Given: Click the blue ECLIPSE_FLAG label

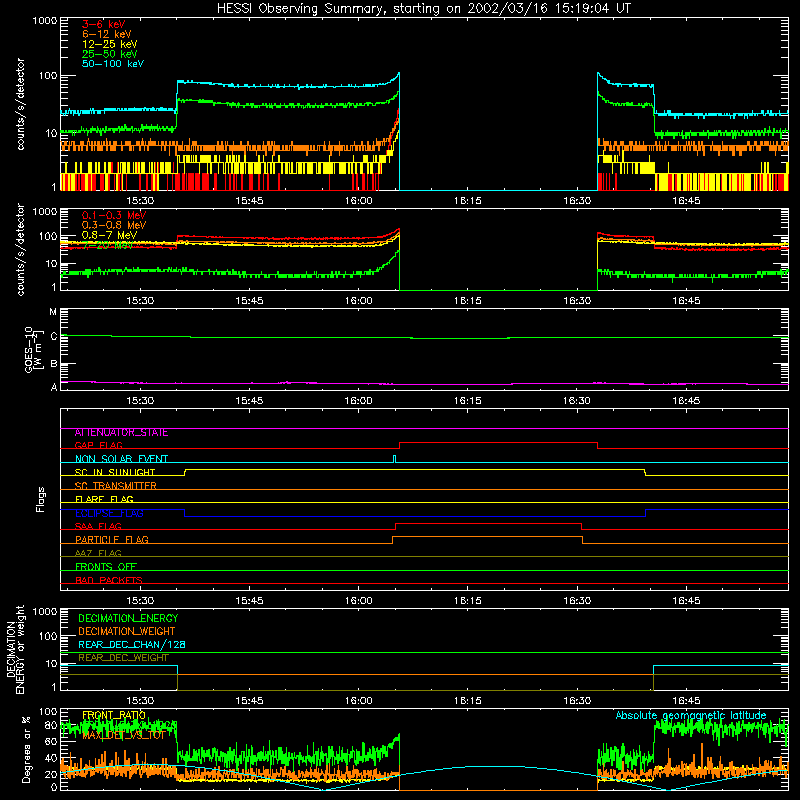Looking at the screenshot, I should [109, 513].
